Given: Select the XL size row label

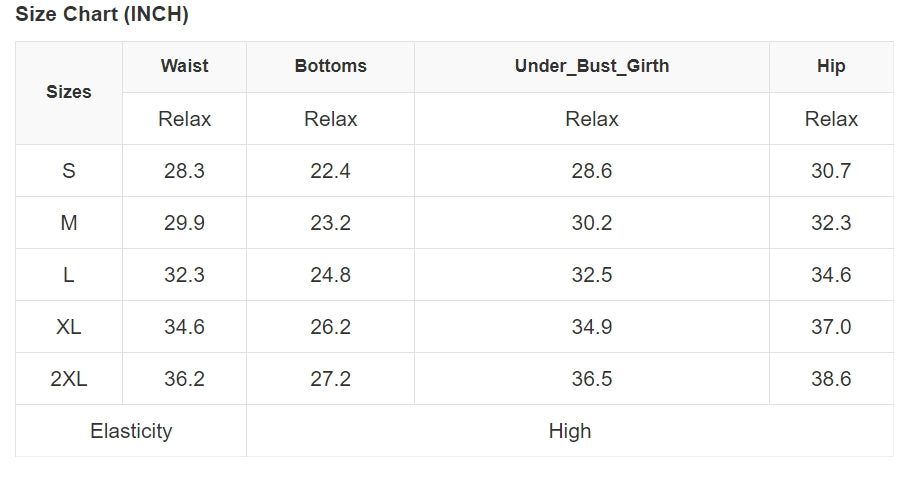Looking at the screenshot, I should [69, 327].
